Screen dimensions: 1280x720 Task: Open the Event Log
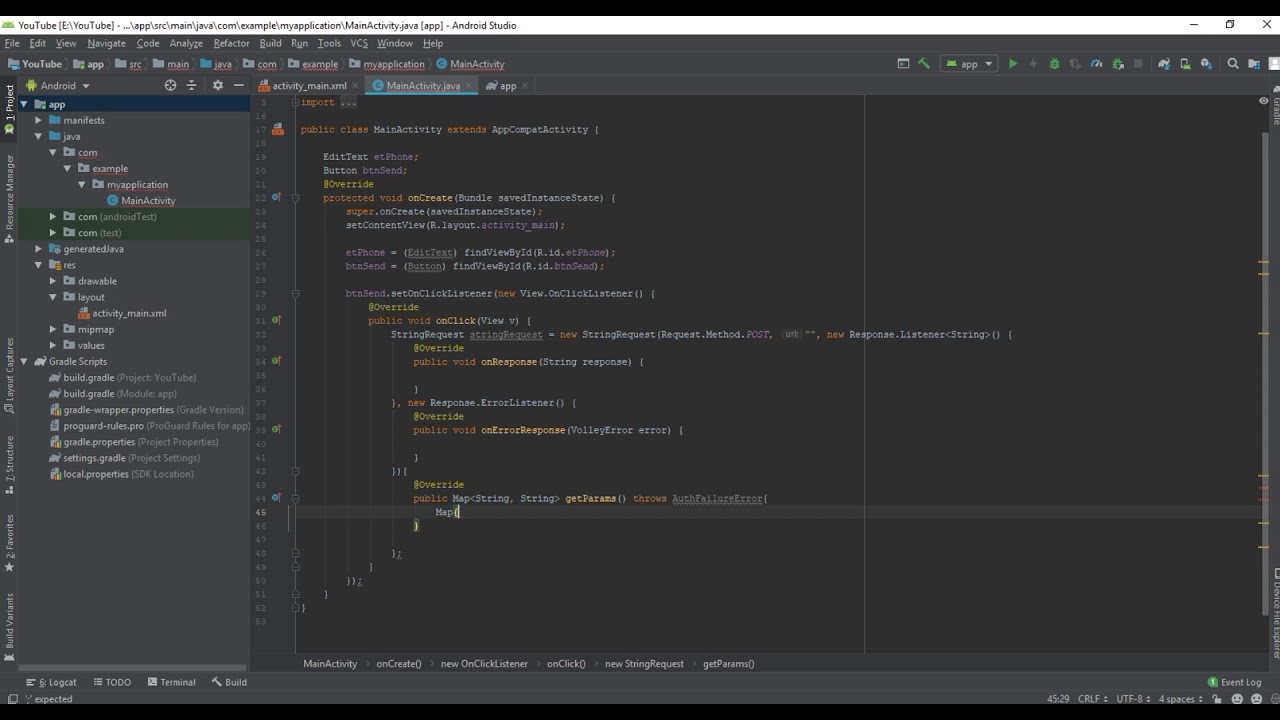1234,682
